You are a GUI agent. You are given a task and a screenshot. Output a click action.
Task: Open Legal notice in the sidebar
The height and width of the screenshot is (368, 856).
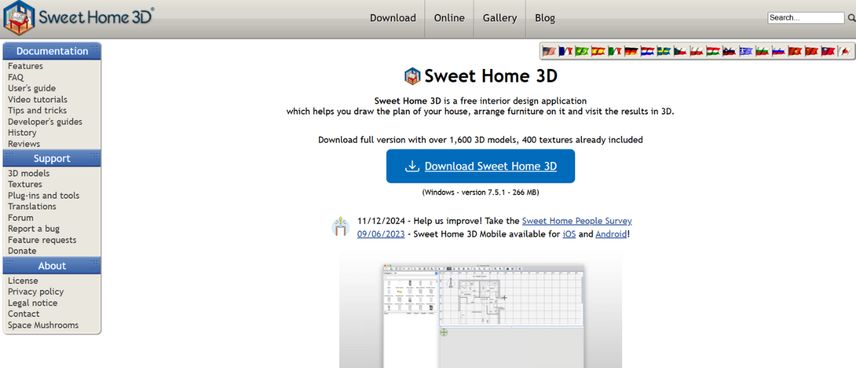click(x=32, y=303)
